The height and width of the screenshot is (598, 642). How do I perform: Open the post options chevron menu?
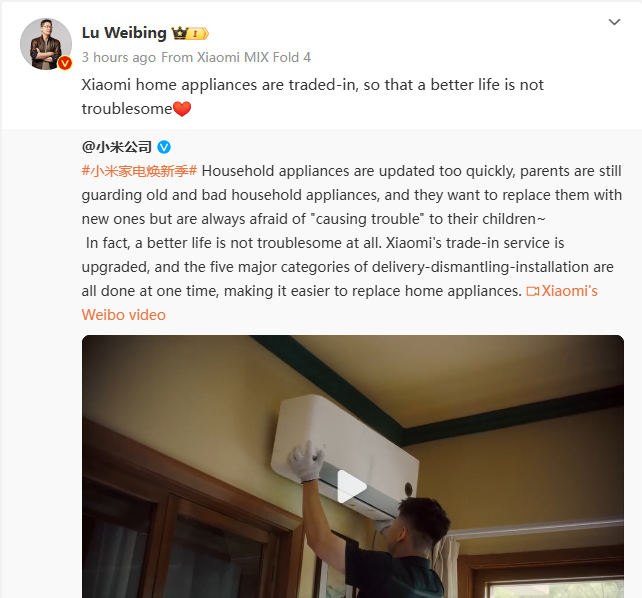coord(614,22)
